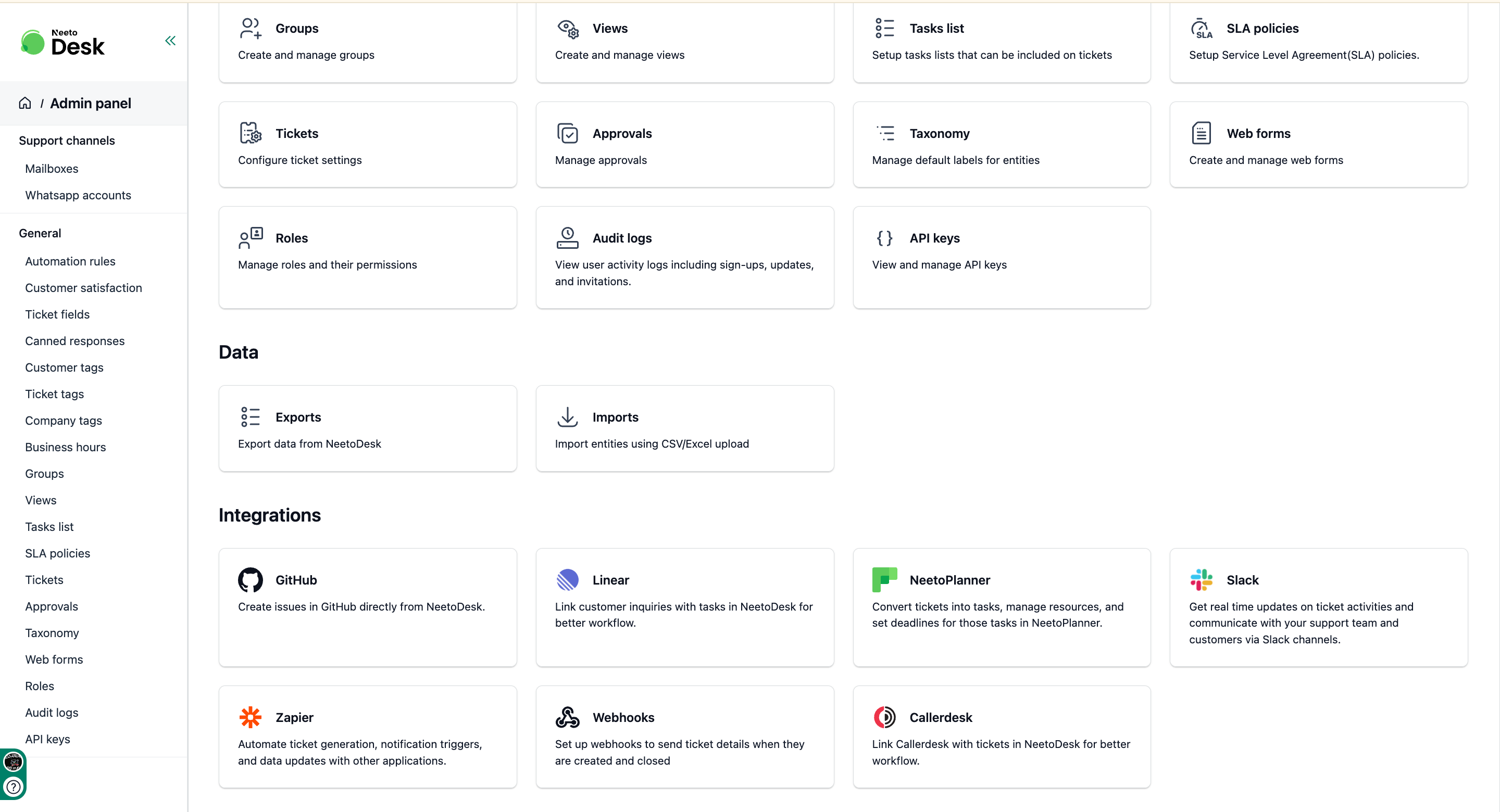Click the Groups card people icon
The image size is (1500, 812).
tap(251, 28)
